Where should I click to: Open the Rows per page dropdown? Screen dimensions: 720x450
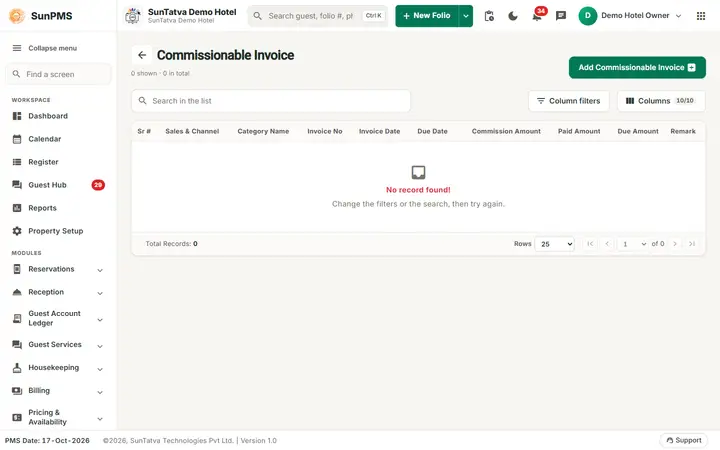555,244
